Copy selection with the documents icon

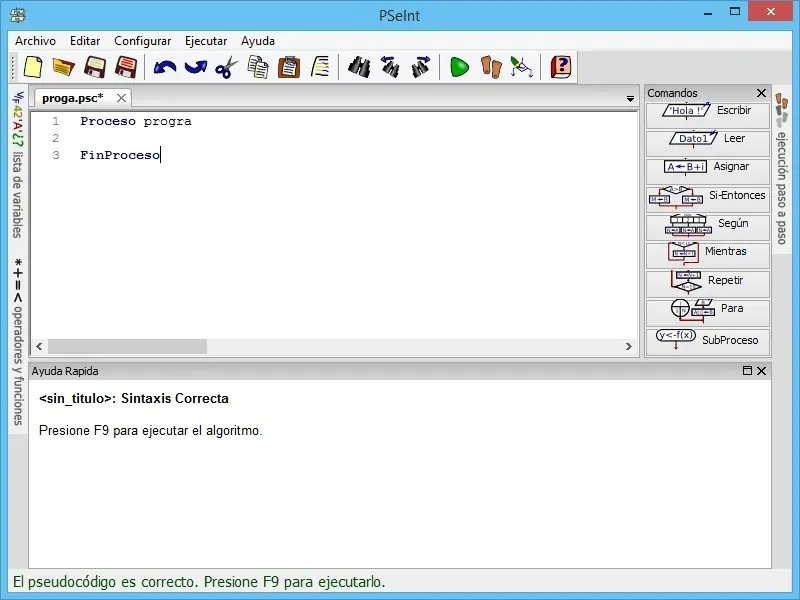pos(258,67)
